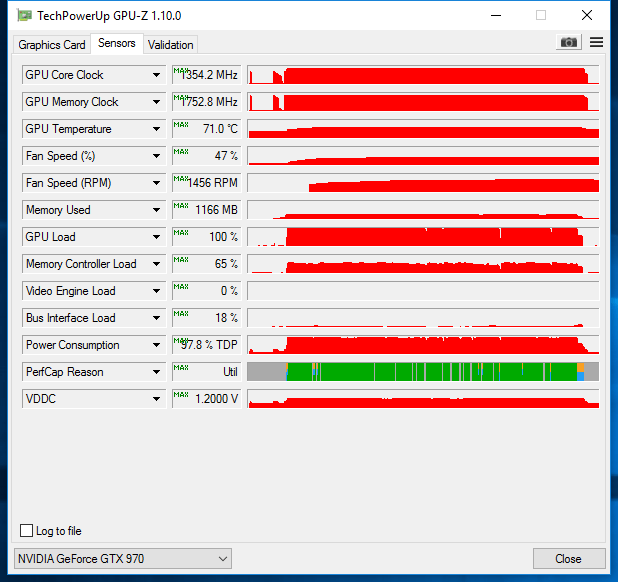Click the MAX indicator for Fan Speed (RPM)
The width and height of the screenshot is (618, 582).
click(x=181, y=178)
